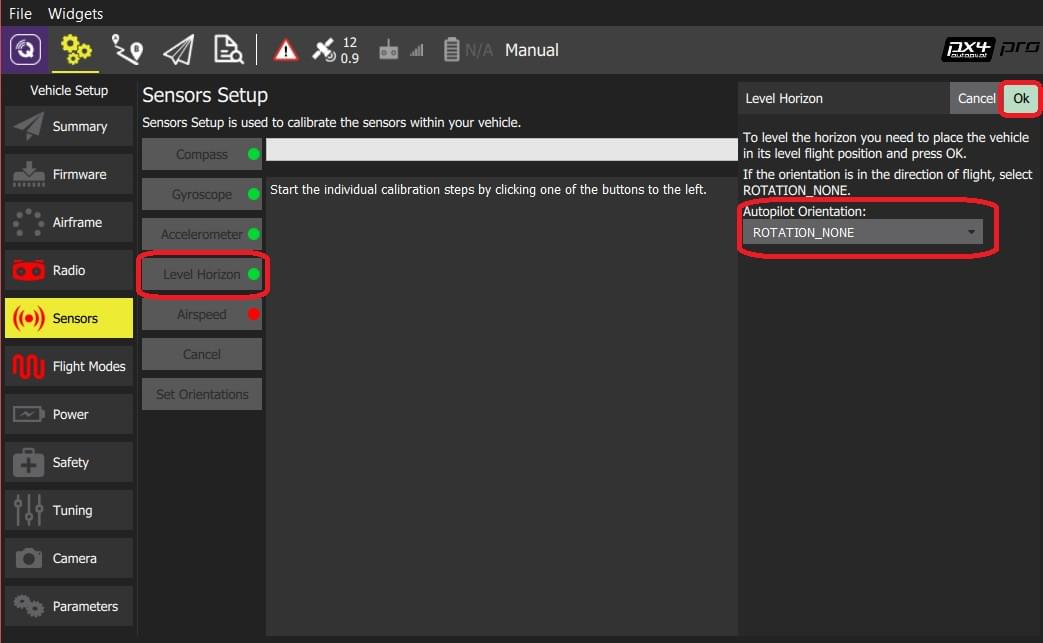The height and width of the screenshot is (643, 1043).
Task: Open the Flight Modes setup page
Action: click(x=69, y=366)
